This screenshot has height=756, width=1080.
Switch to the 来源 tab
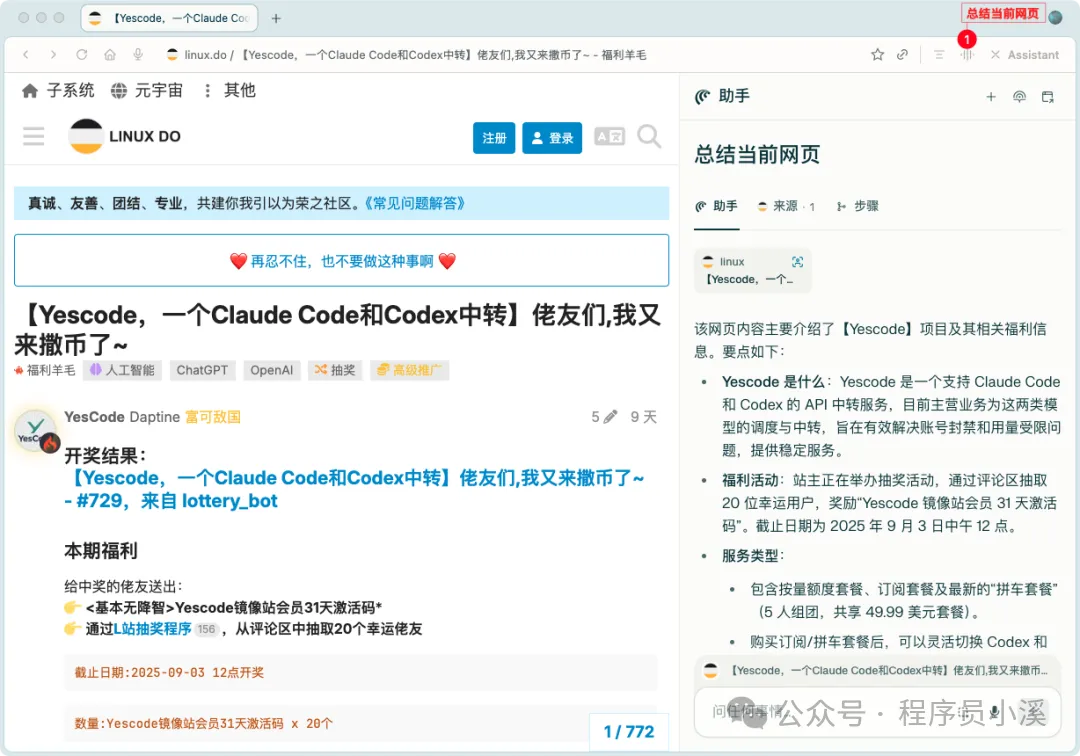point(786,206)
